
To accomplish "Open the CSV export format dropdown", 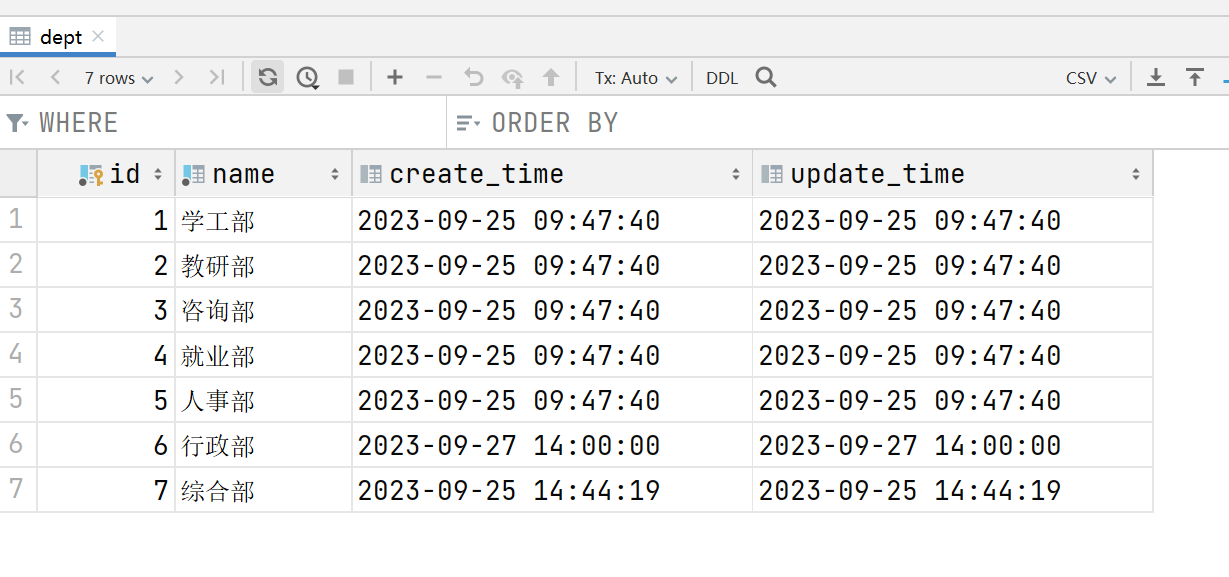I will 1090,78.
